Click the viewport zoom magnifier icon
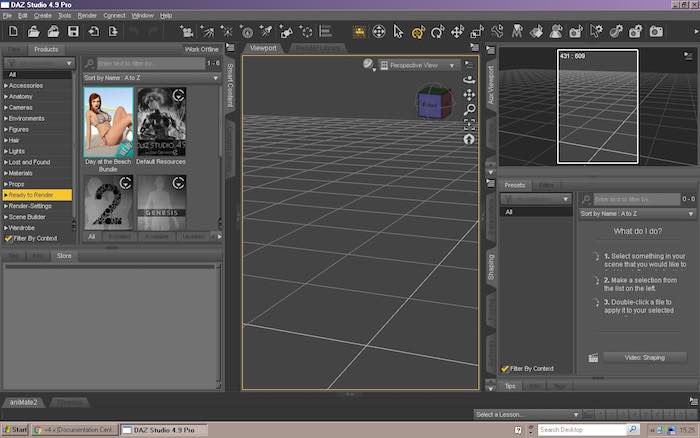 (x=469, y=109)
